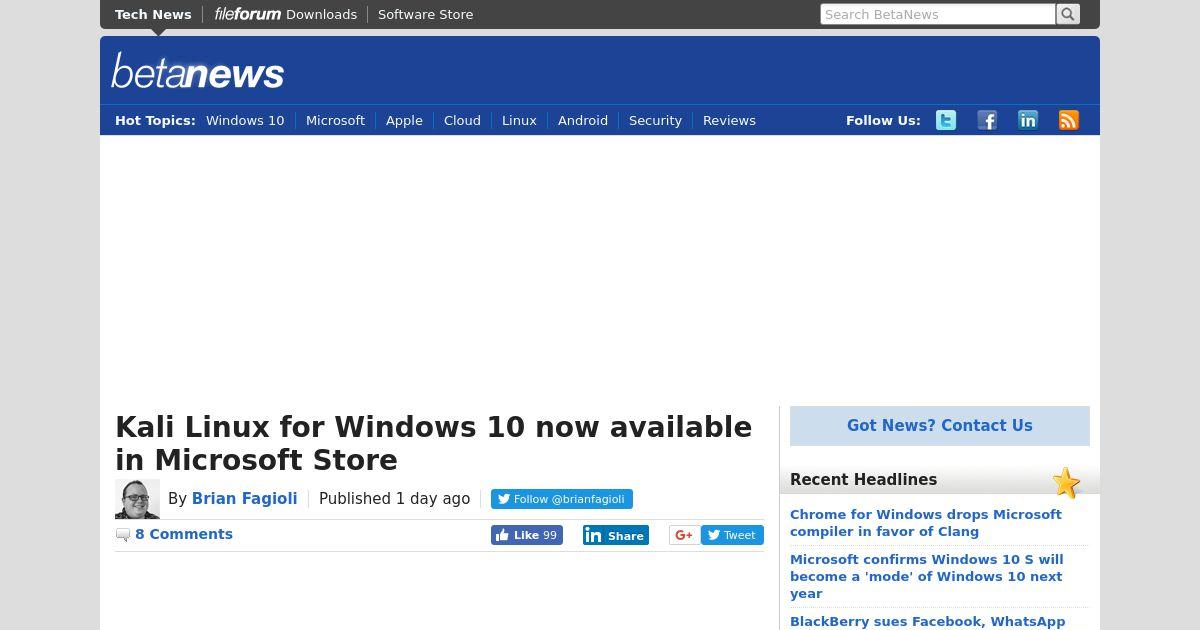Click the search magnifier button

coord(1068,14)
